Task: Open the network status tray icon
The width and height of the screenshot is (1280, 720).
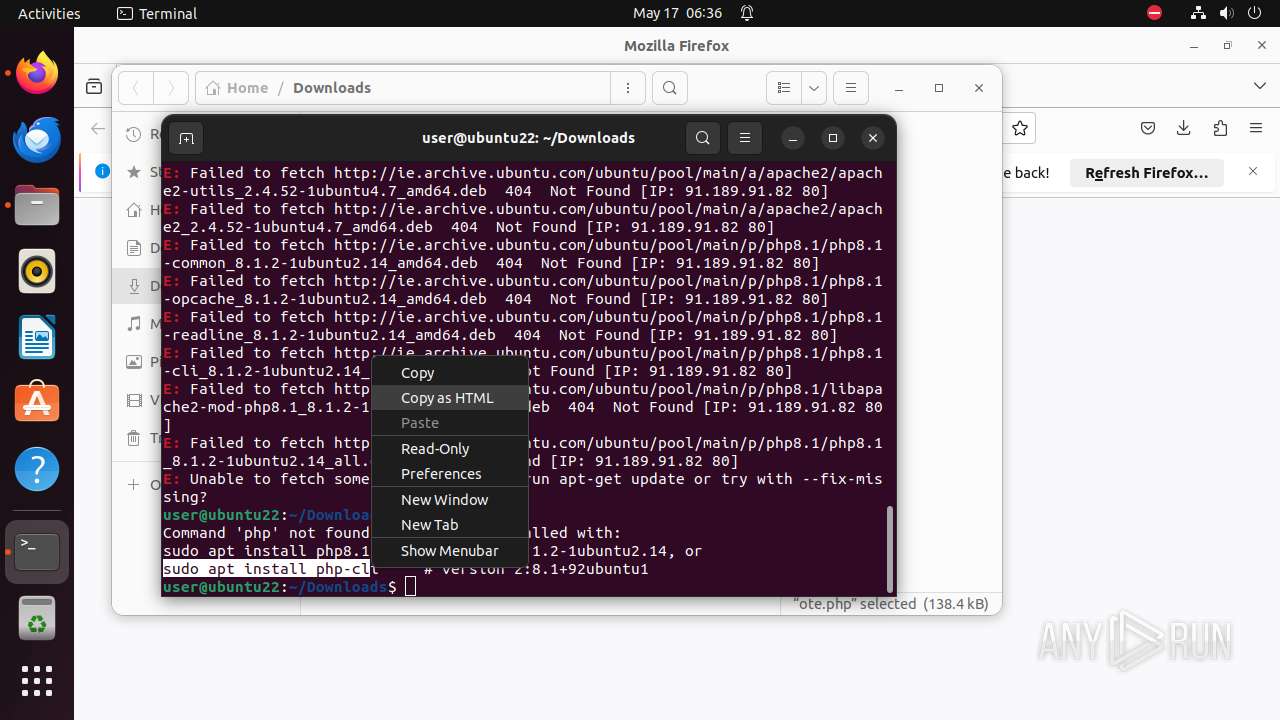Action: [1198, 13]
